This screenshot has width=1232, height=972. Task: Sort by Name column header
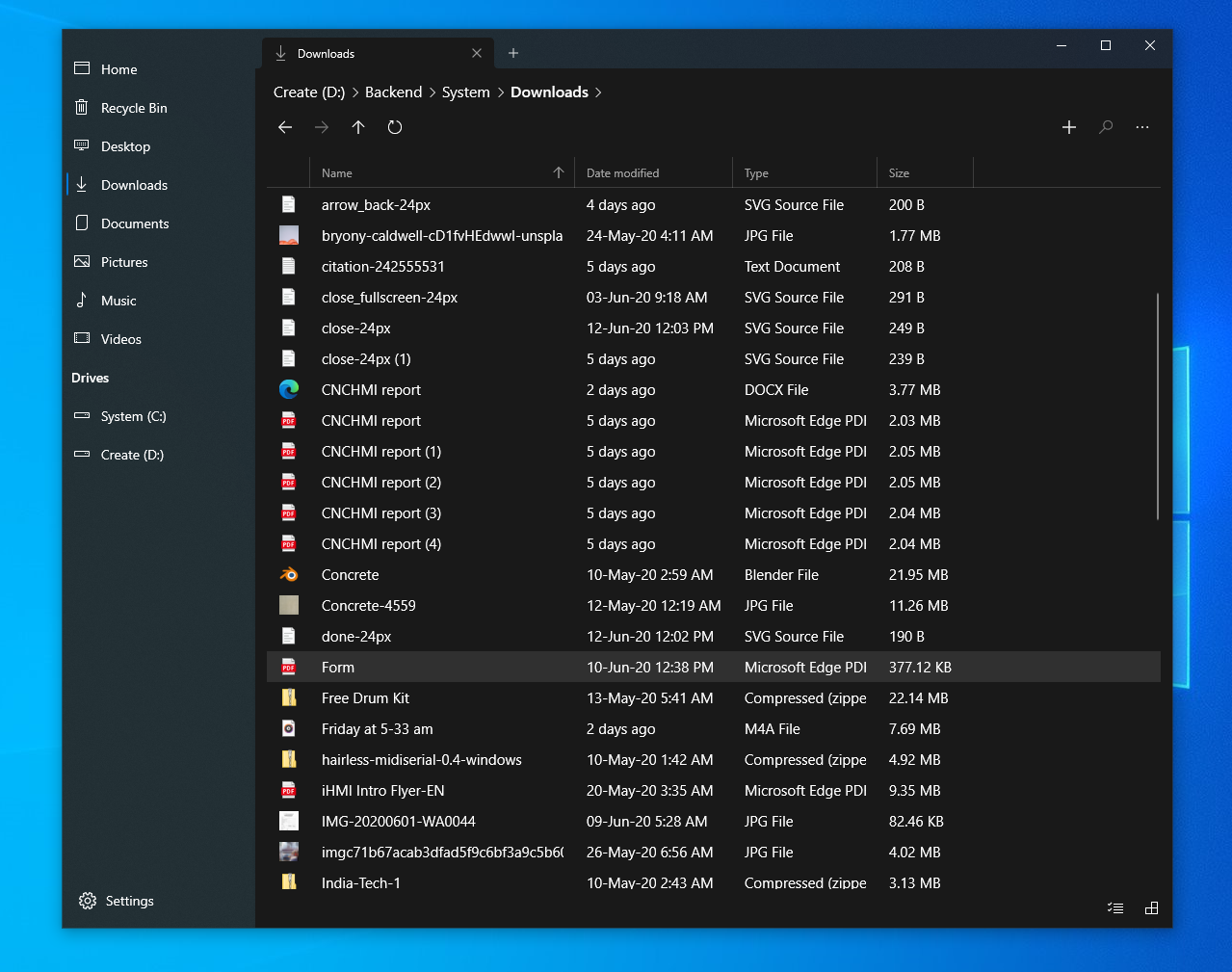pyautogui.click(x=442, y=173)
